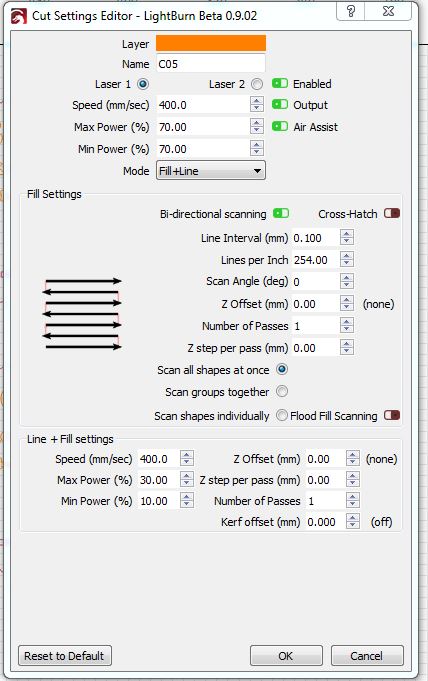This screenshot has width=428, height=681.
Task: Select Scan all shapes at once
Action: tap(282, 370)
